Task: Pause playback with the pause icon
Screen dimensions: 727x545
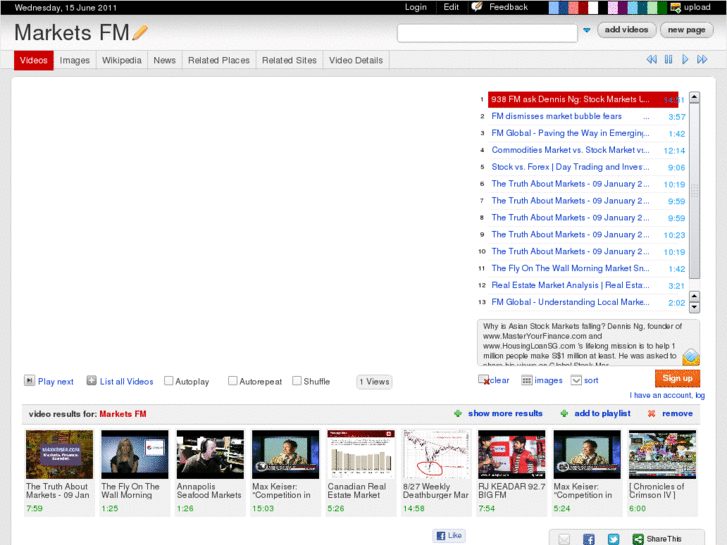Action: (668, 59)
